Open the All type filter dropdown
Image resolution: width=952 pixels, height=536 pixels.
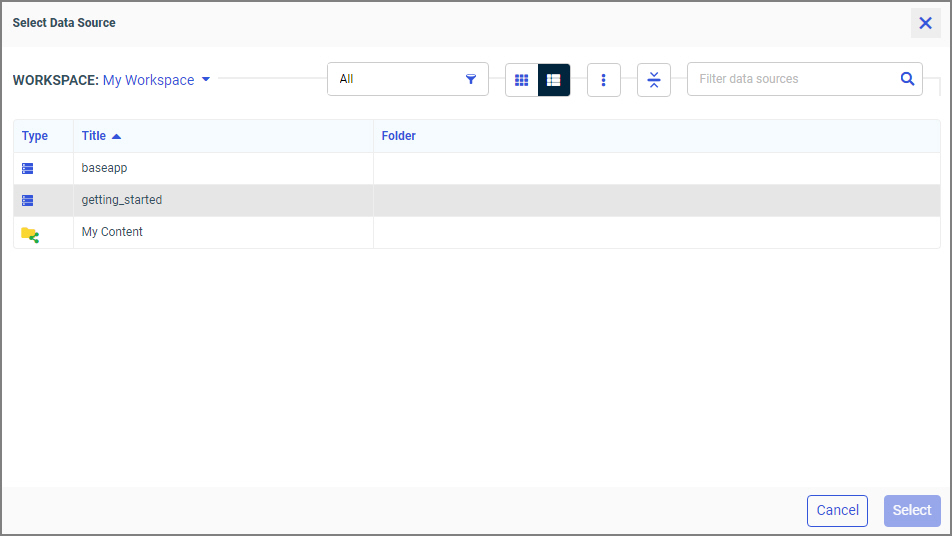pyautogui.click(x=408, y=79)
